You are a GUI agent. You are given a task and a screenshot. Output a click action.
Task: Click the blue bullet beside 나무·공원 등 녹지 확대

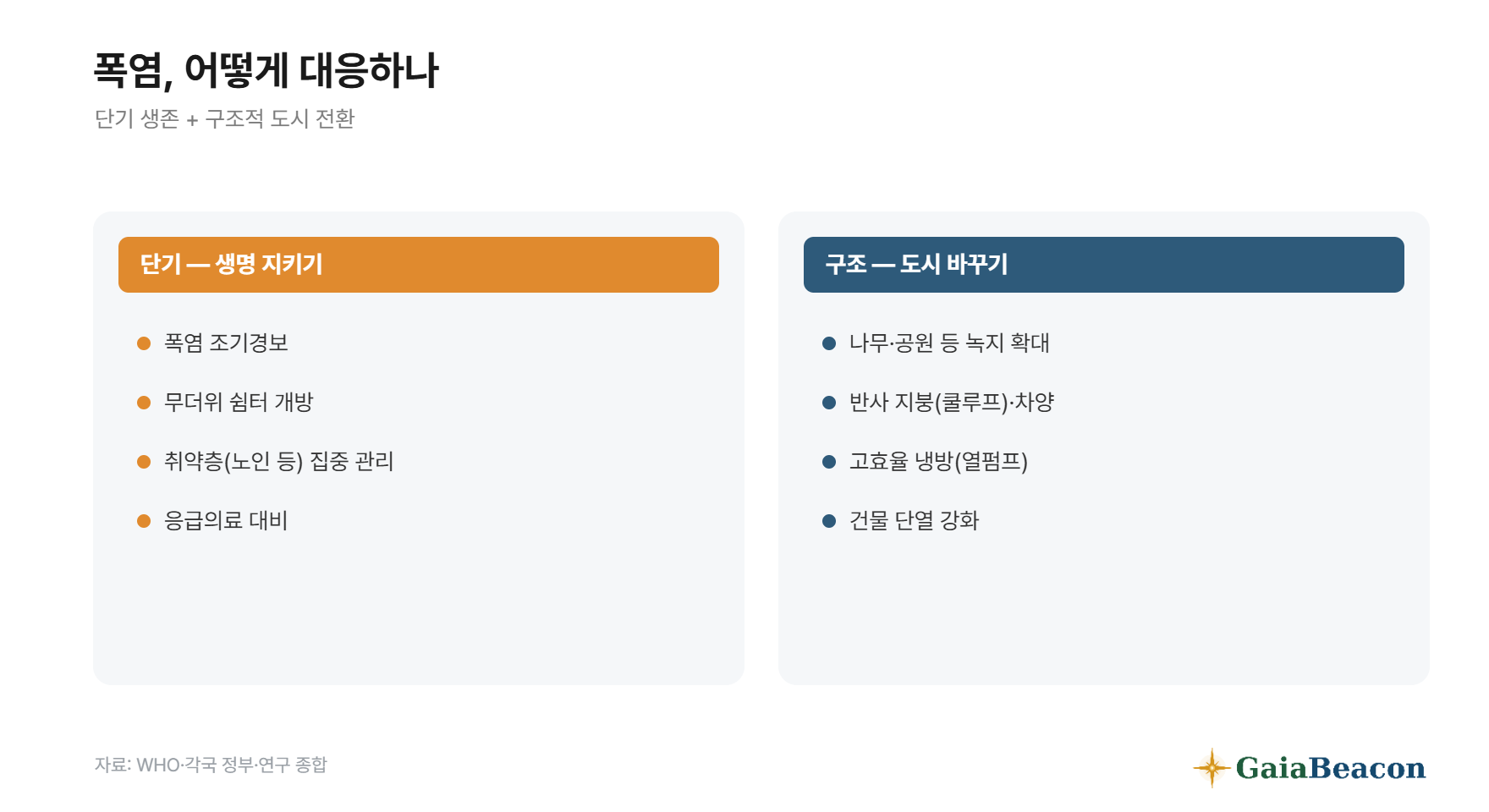point(829,343)
